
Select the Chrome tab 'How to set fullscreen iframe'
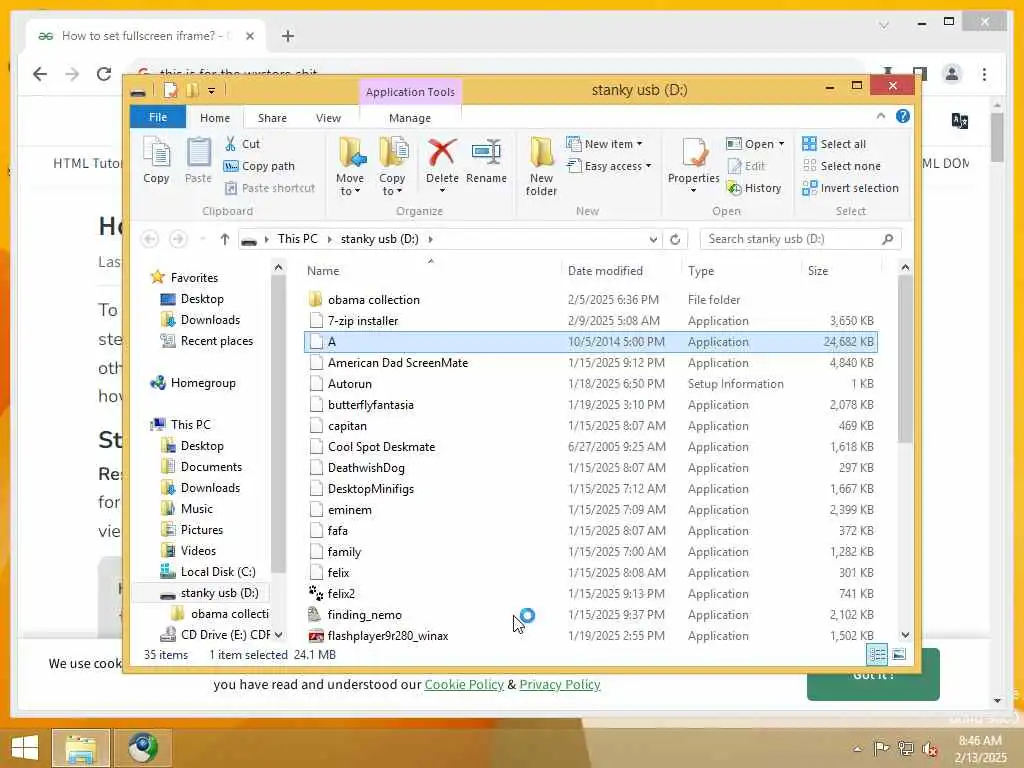146,36
